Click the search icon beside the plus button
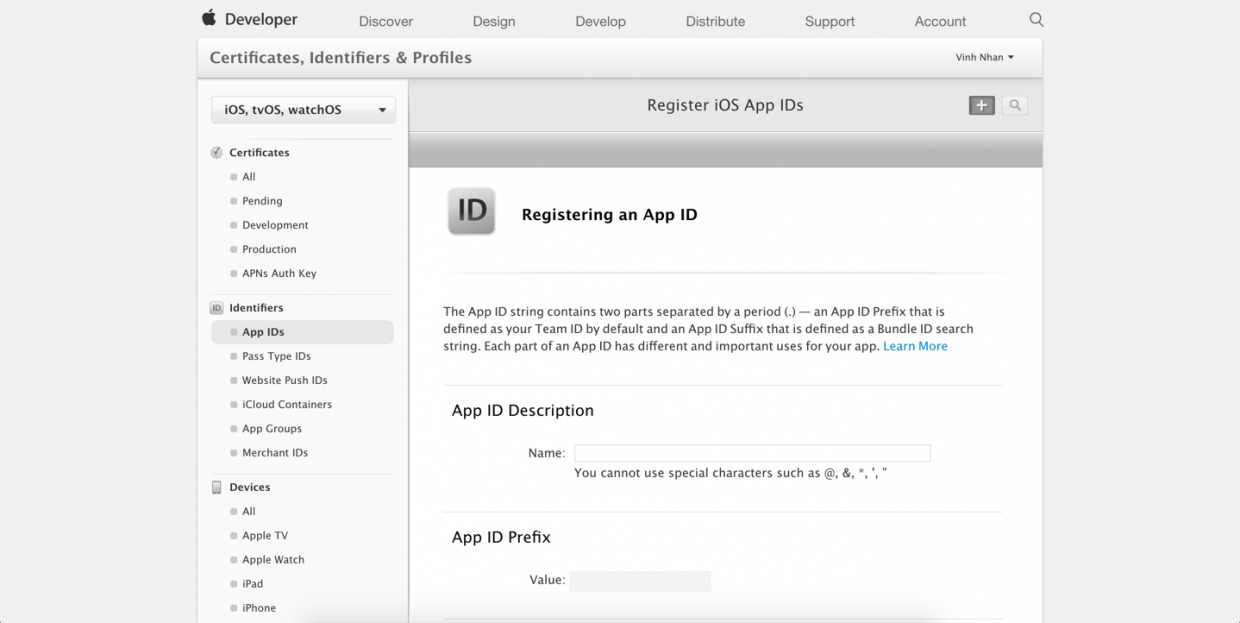The width and height of the screenshot is (1240, 623). (x=1014, y=105)
